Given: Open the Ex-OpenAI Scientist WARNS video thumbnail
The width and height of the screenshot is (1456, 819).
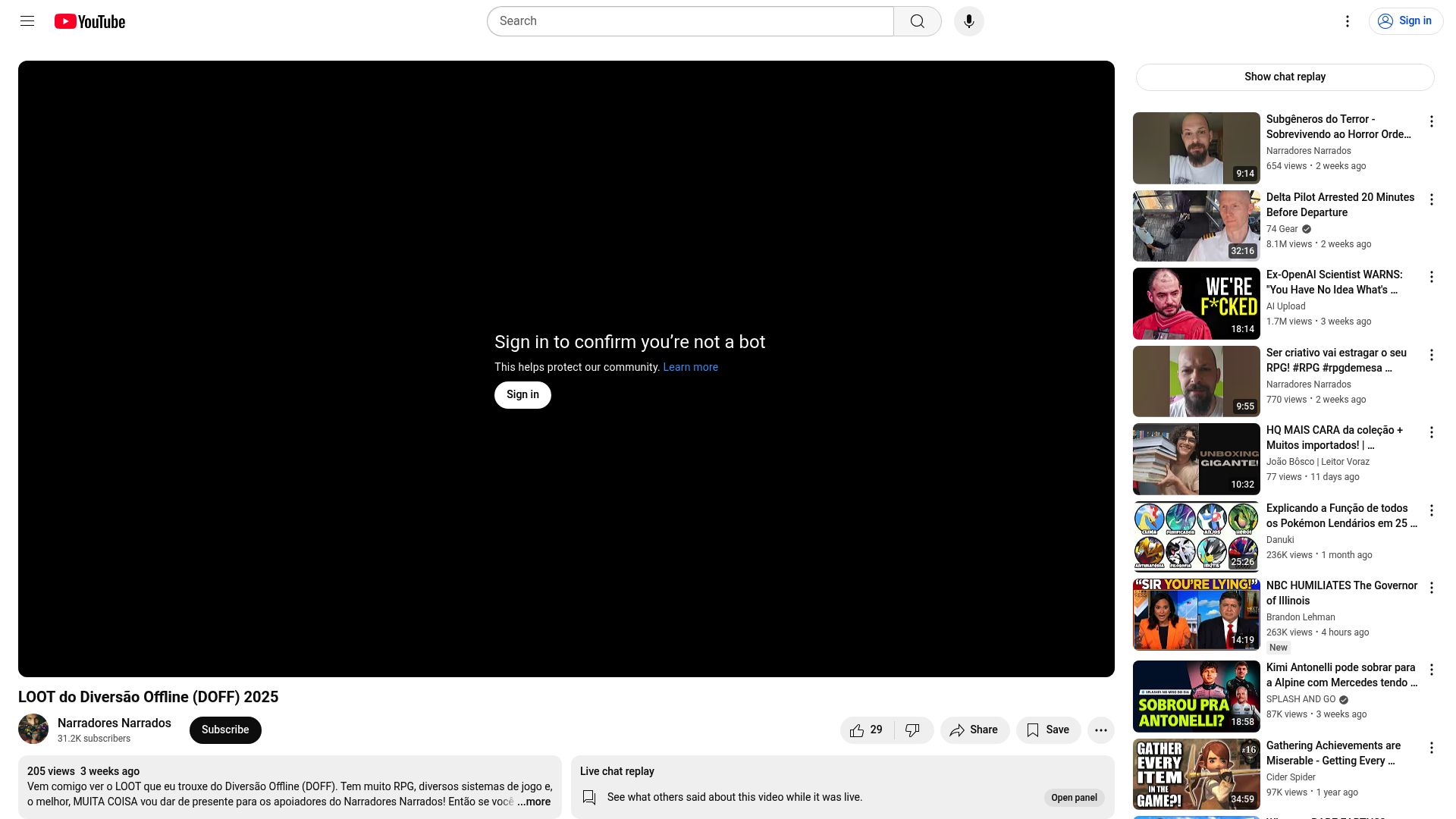Looking at the screenshot, I should click(x=1196, y=304).
